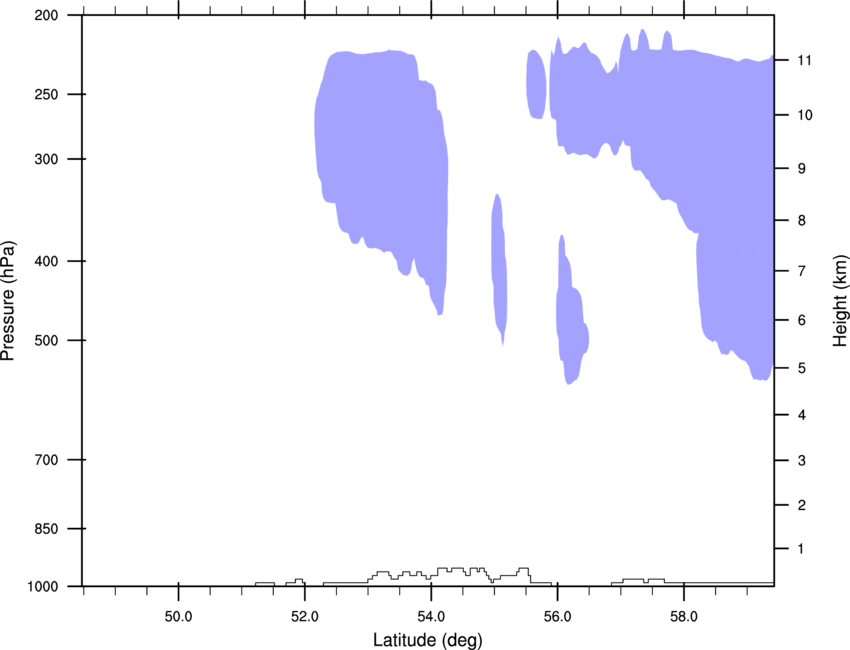Image resolution: width=850 pixels, height=650 pixels.
Task: Select the 250 pressure tick label
Action: tap(46, 94)
